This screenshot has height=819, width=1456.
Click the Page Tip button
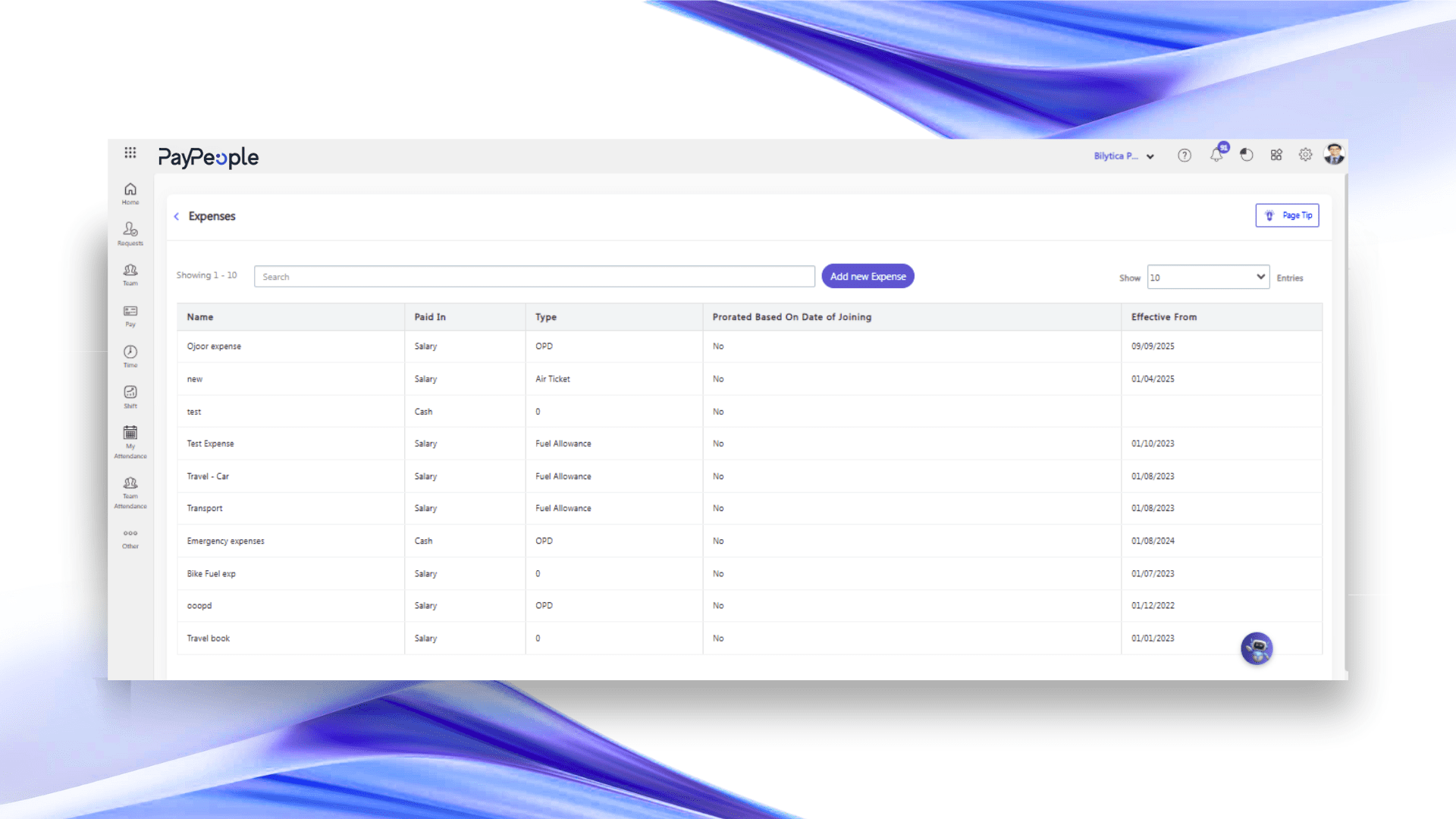(1287, 215)
